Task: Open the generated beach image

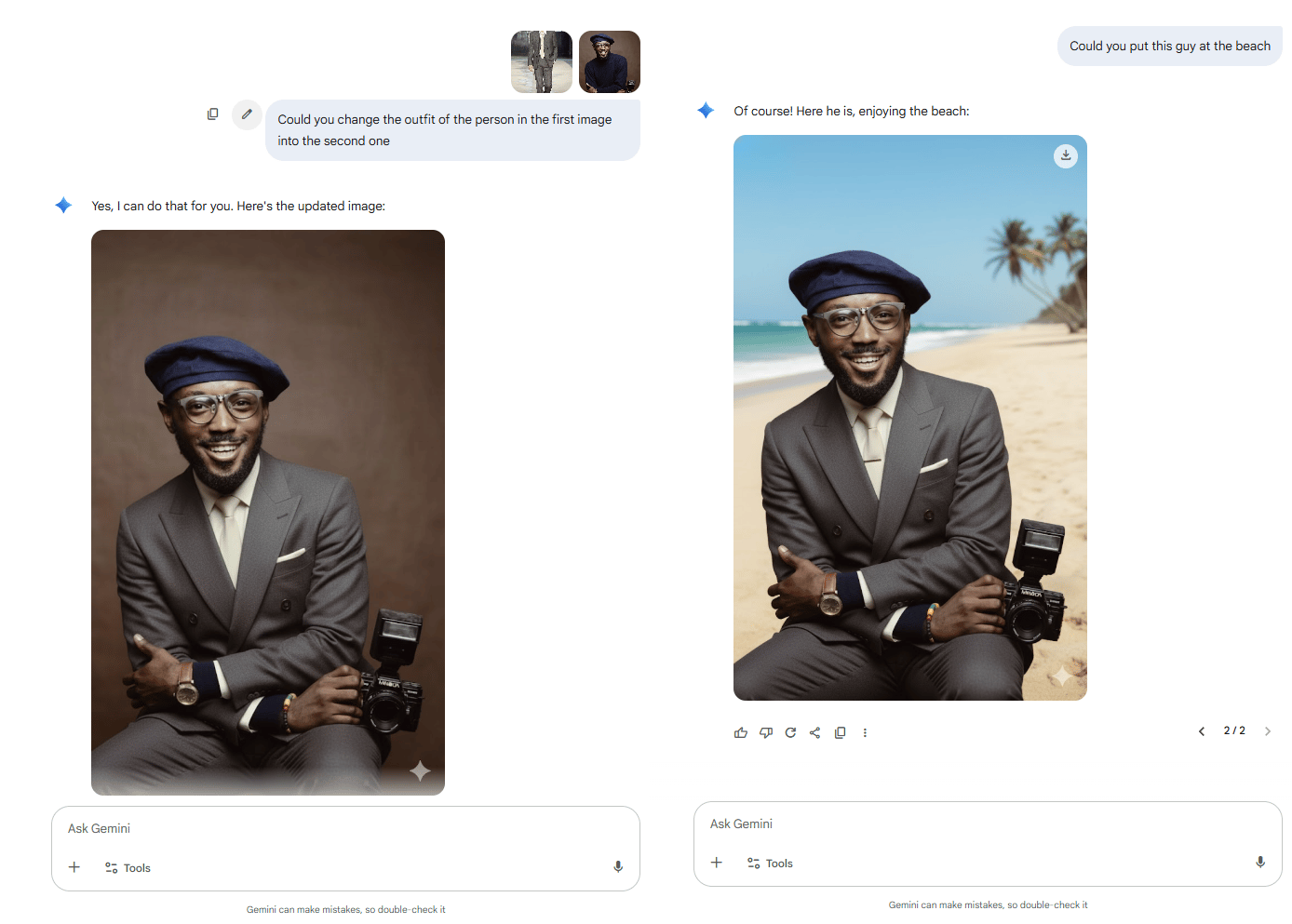Action: (910, 418)
